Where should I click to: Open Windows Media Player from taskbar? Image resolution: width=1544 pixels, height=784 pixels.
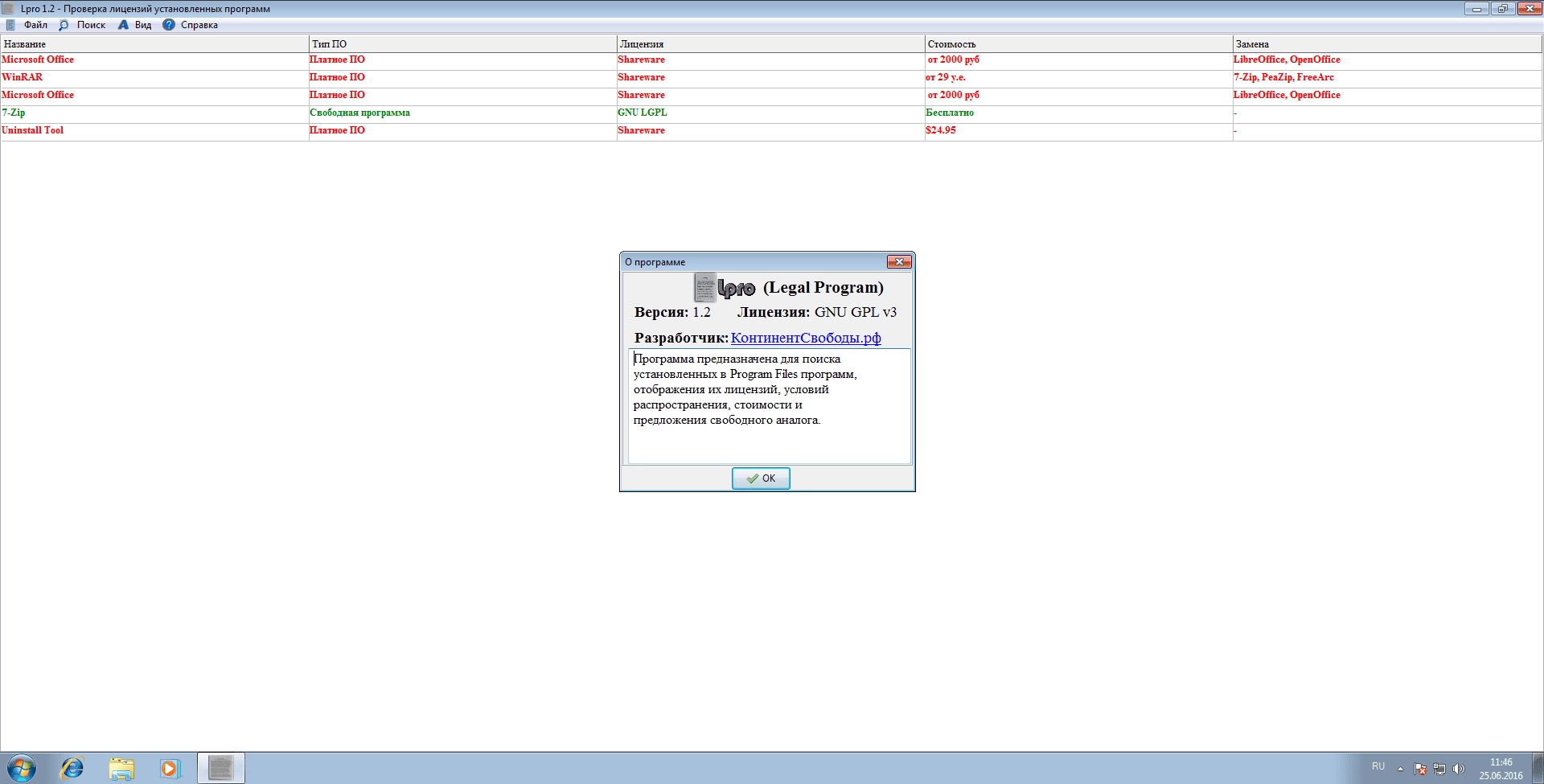click(170, 769)
